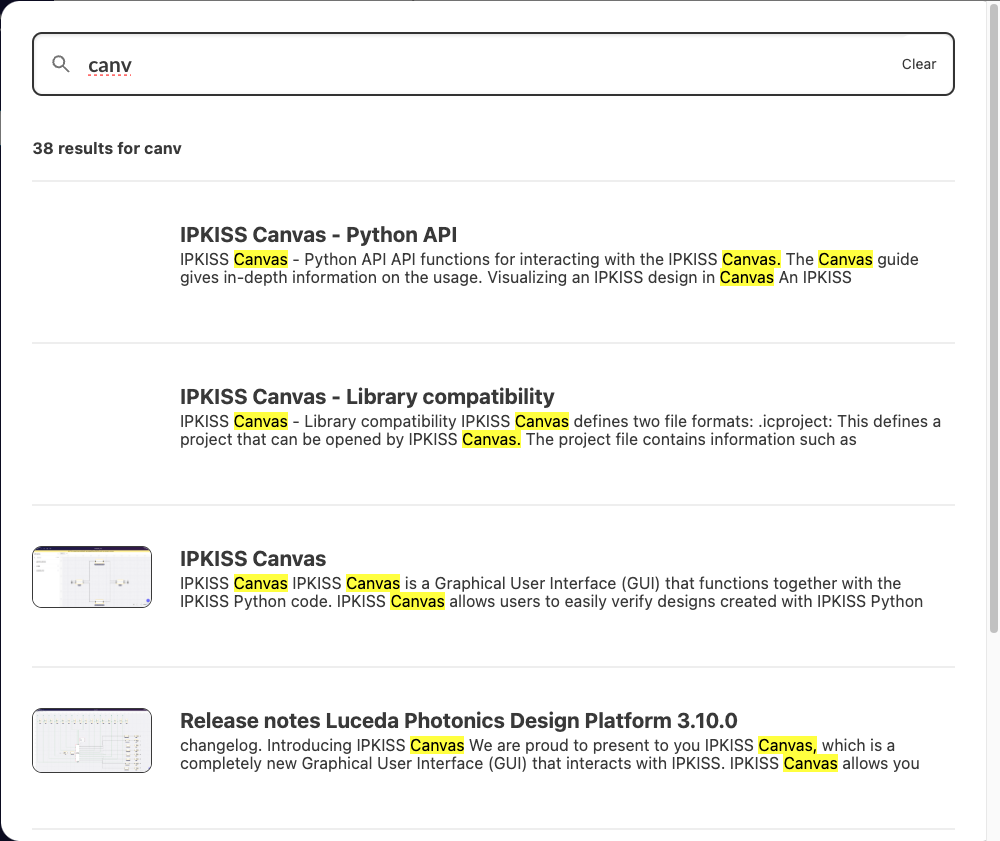The image size is (1000, 841).
Task: Open the "IPKISS Canvas - Python API" result
Action: coord(318,235)
